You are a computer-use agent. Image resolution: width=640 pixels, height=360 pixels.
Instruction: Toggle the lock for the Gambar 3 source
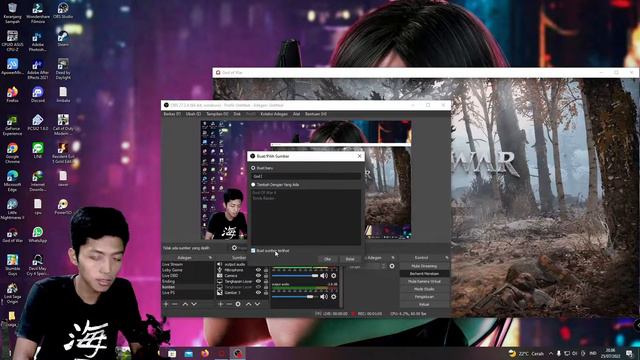(266, 293)
